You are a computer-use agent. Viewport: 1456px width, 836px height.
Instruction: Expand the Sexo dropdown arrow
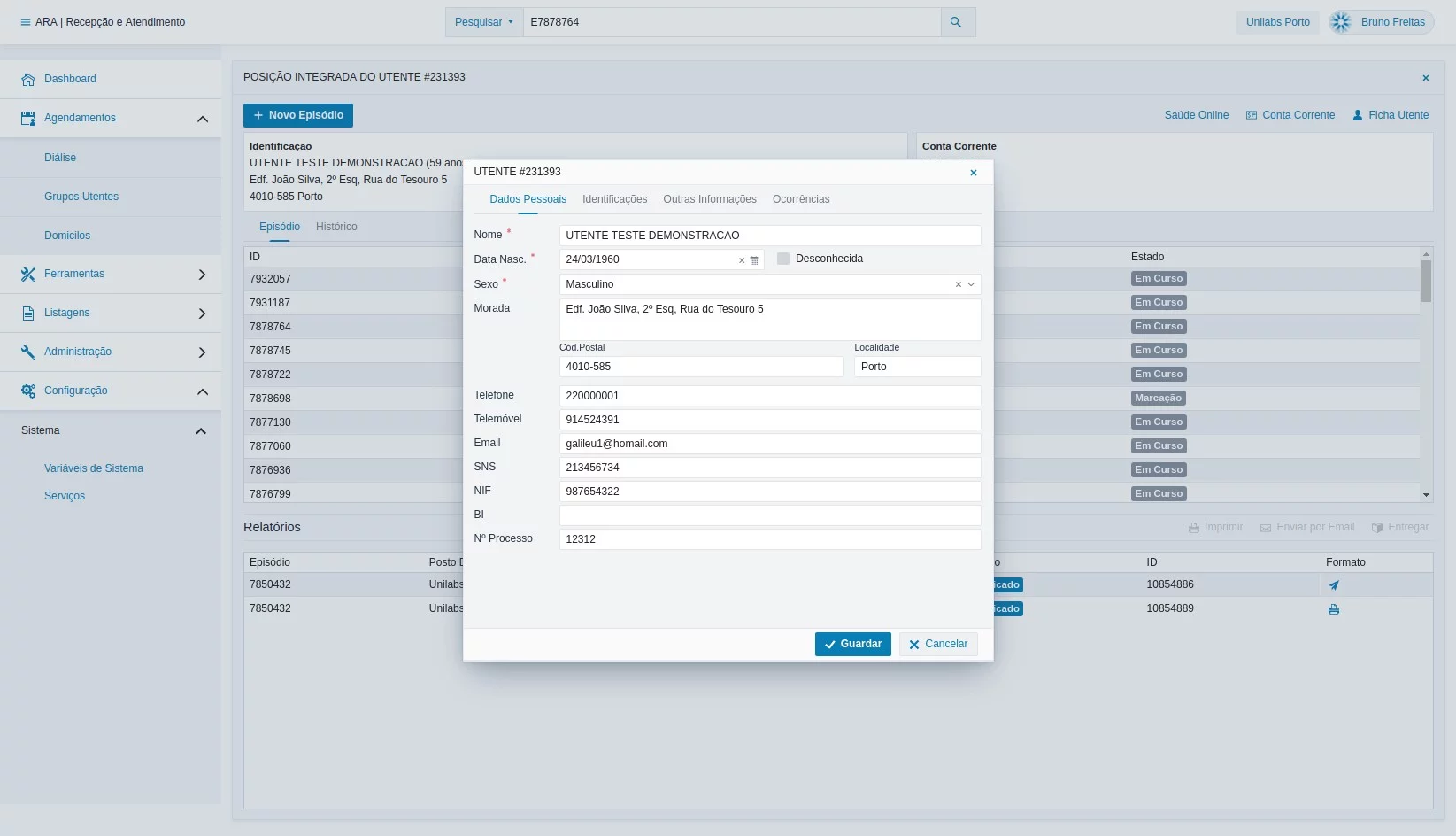[971, 284]
